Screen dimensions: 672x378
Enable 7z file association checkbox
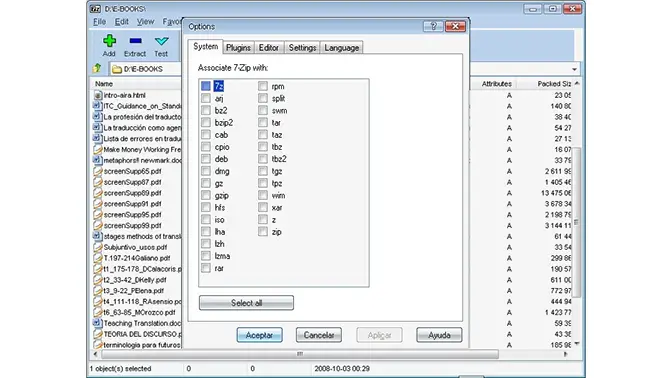coord(206,86)
